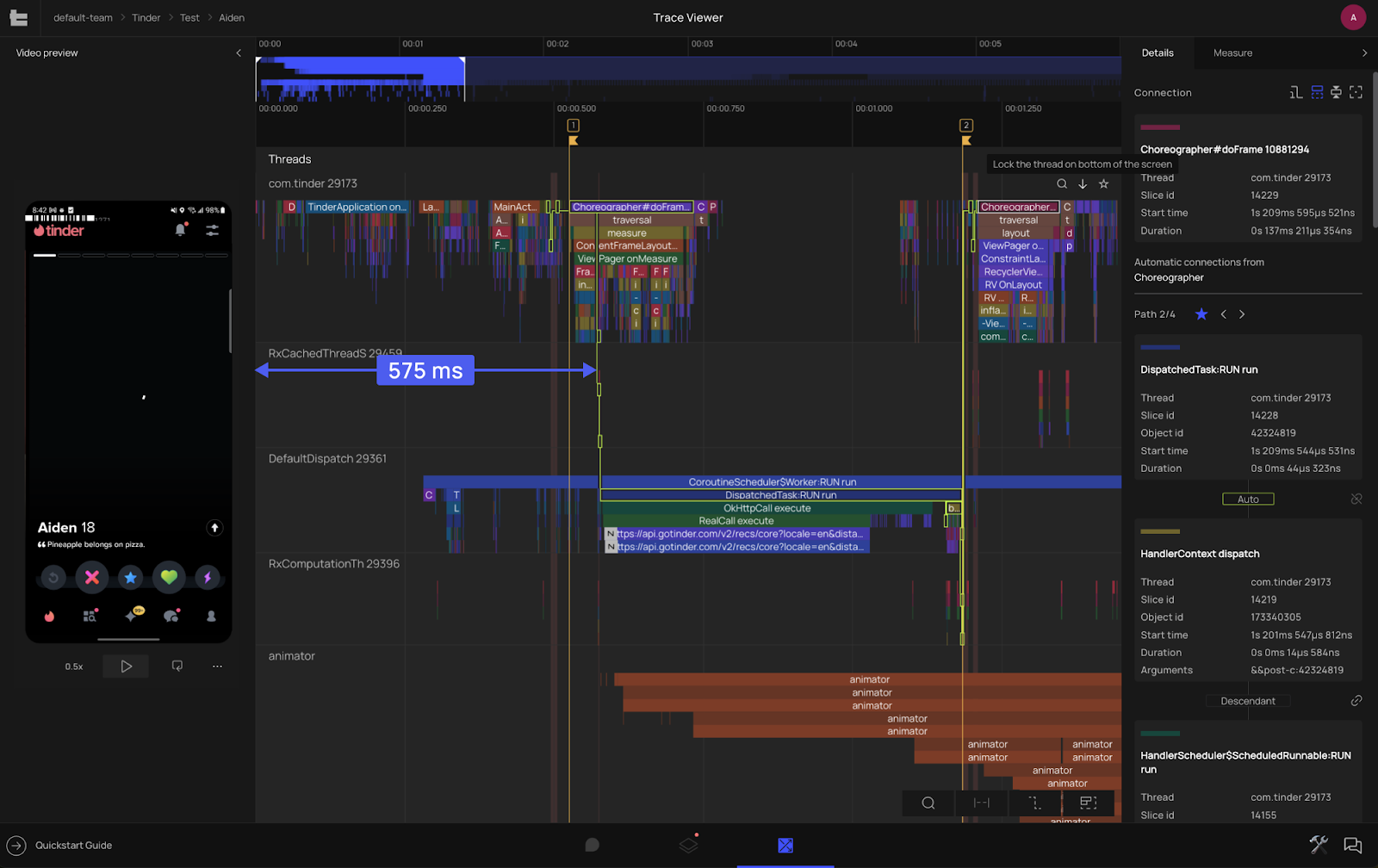This screenshot has height=868, width=1378.
Task: Select the dashed corner selection tool
Action: coord(1034,803)
